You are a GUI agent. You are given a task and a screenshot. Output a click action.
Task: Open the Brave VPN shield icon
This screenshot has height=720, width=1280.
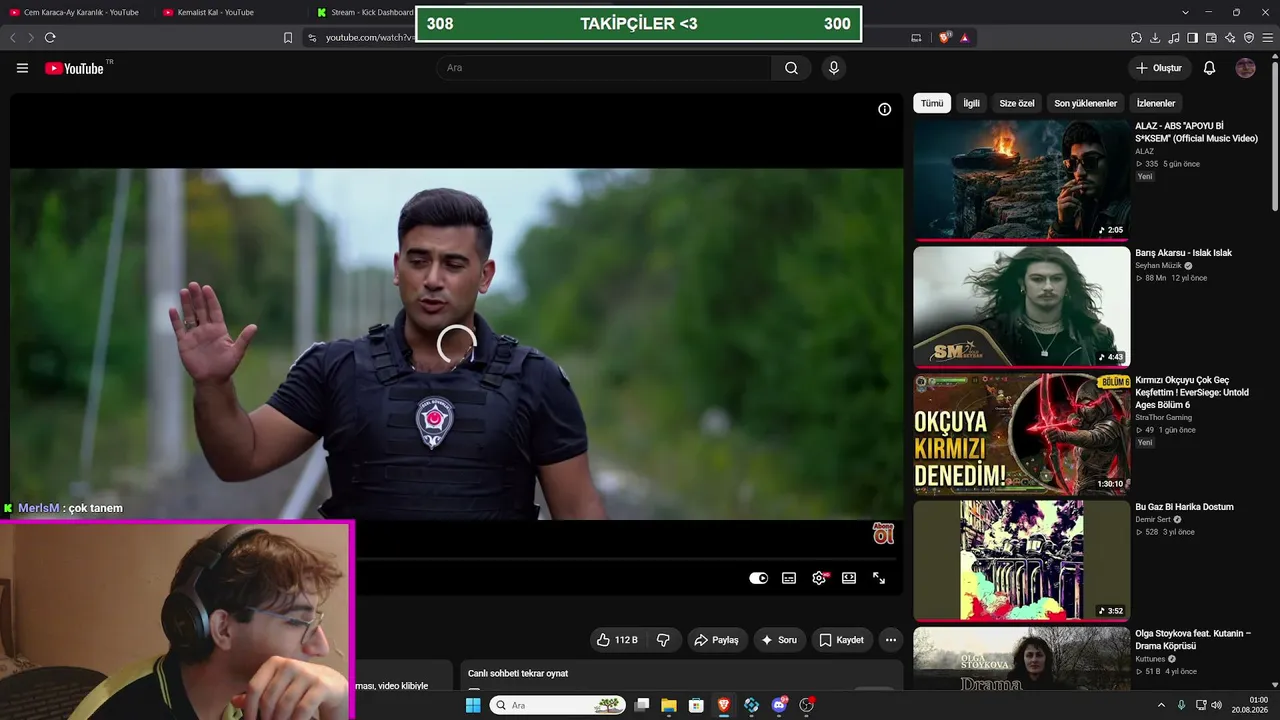[x=1248, y=38]
